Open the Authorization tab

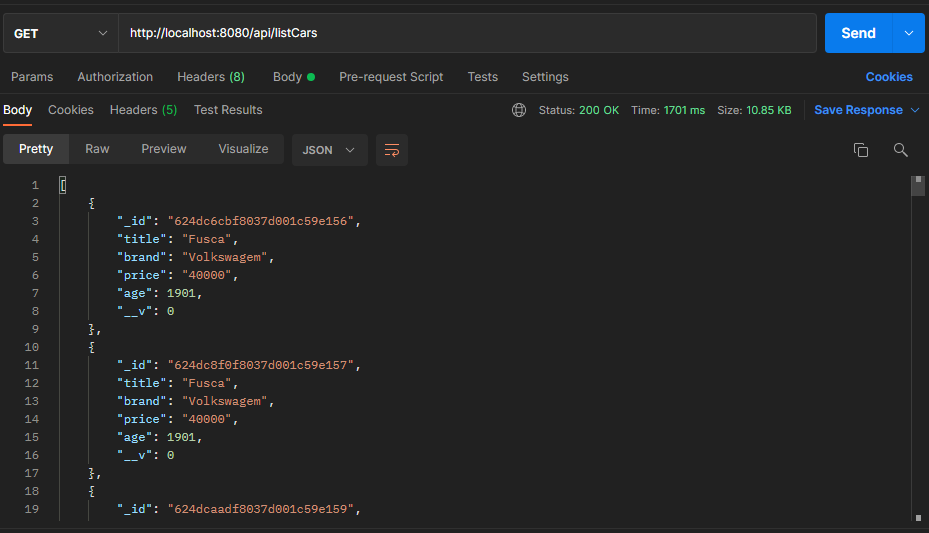click(x=115, y=77)
